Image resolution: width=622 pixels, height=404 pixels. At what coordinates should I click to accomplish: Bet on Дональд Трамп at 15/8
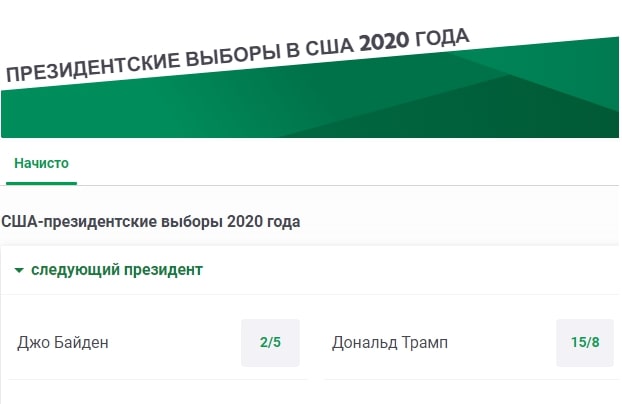[585, 343]
